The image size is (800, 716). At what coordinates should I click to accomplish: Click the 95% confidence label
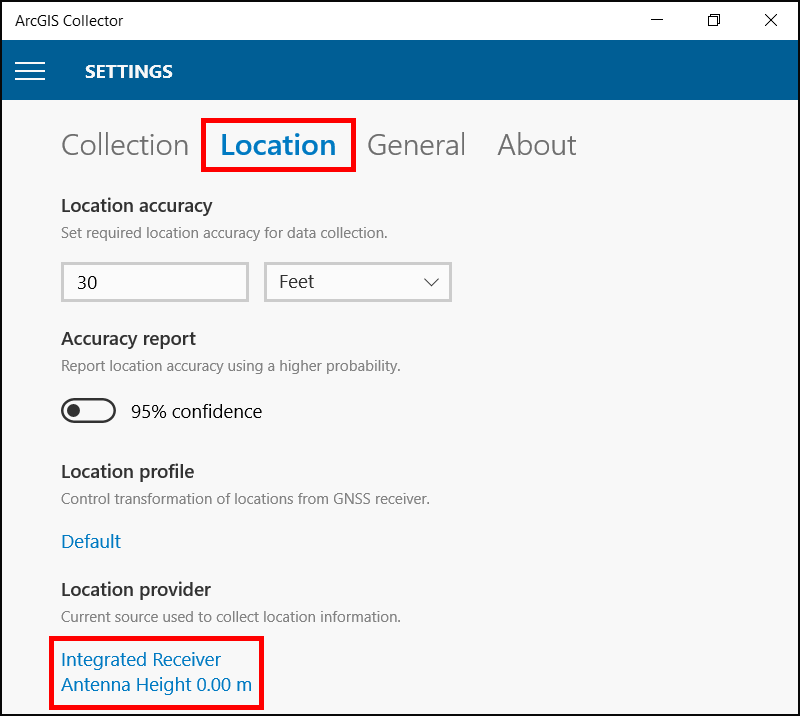pos(196,412)
